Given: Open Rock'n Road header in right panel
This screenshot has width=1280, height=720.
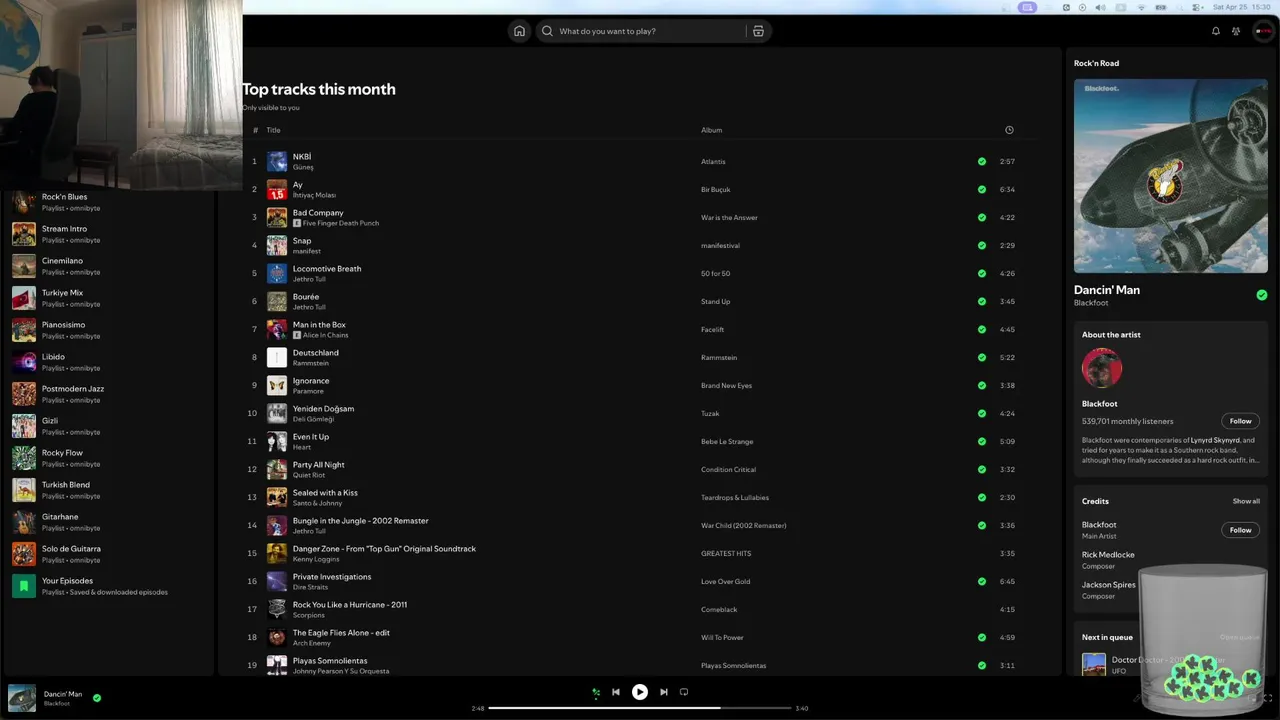Looking at the screenshot, I should [x=1096, y=63].
